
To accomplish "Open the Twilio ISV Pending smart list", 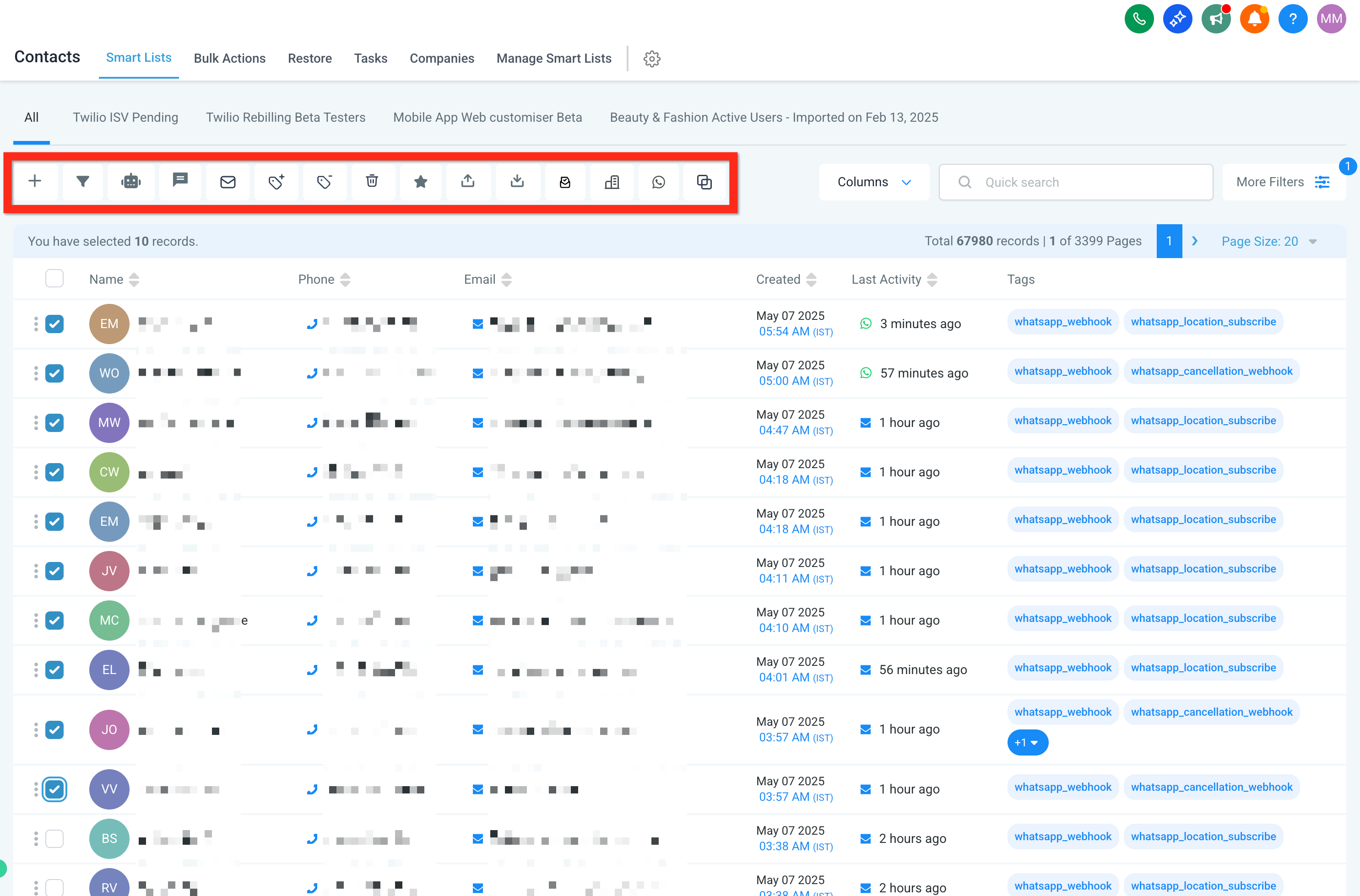I will 125,117.
